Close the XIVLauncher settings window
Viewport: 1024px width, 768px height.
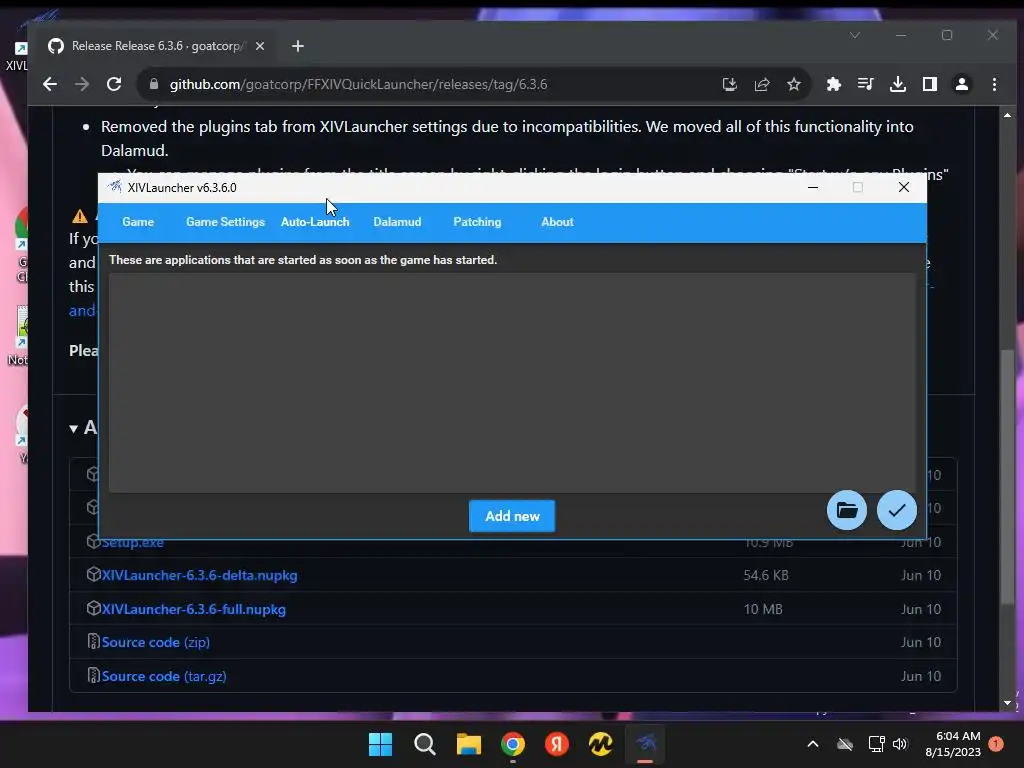(x=904, y=187)
